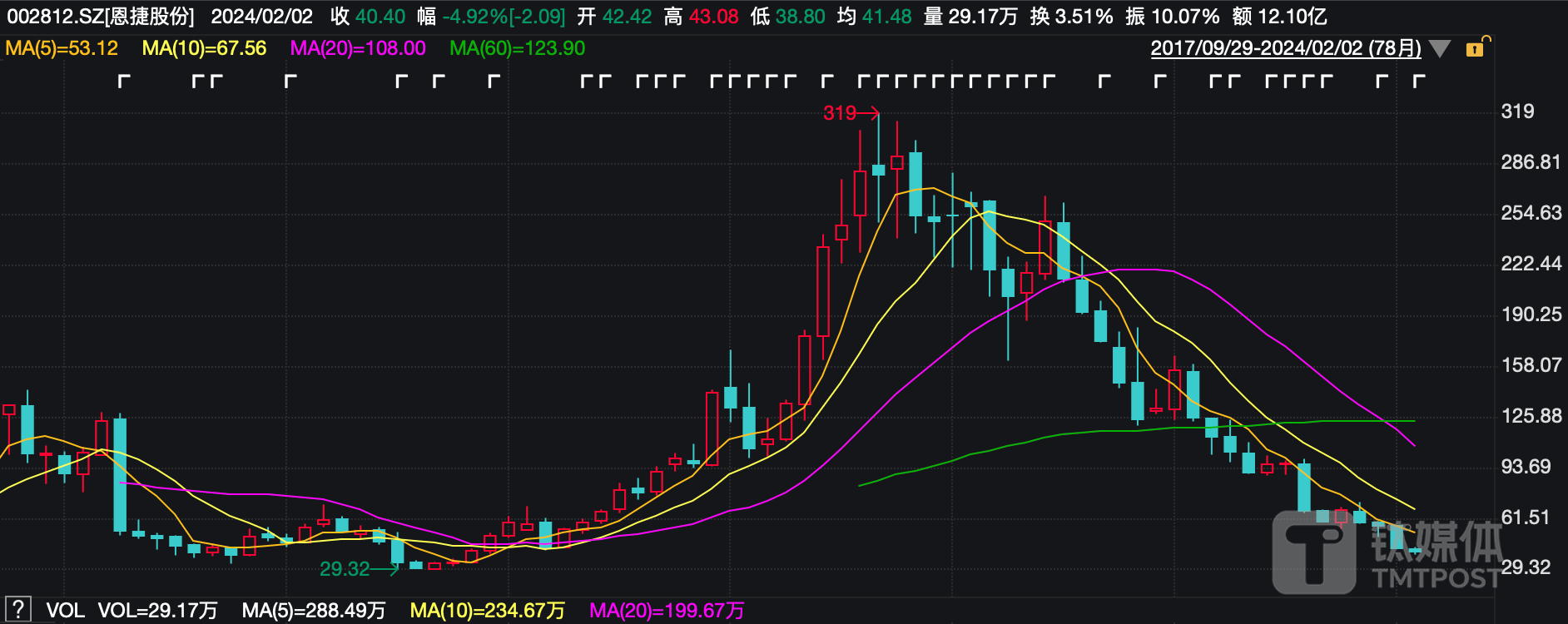Screen dimensions: 1568x624
Task: Open the help question mark icon
Action: (18, 610)
